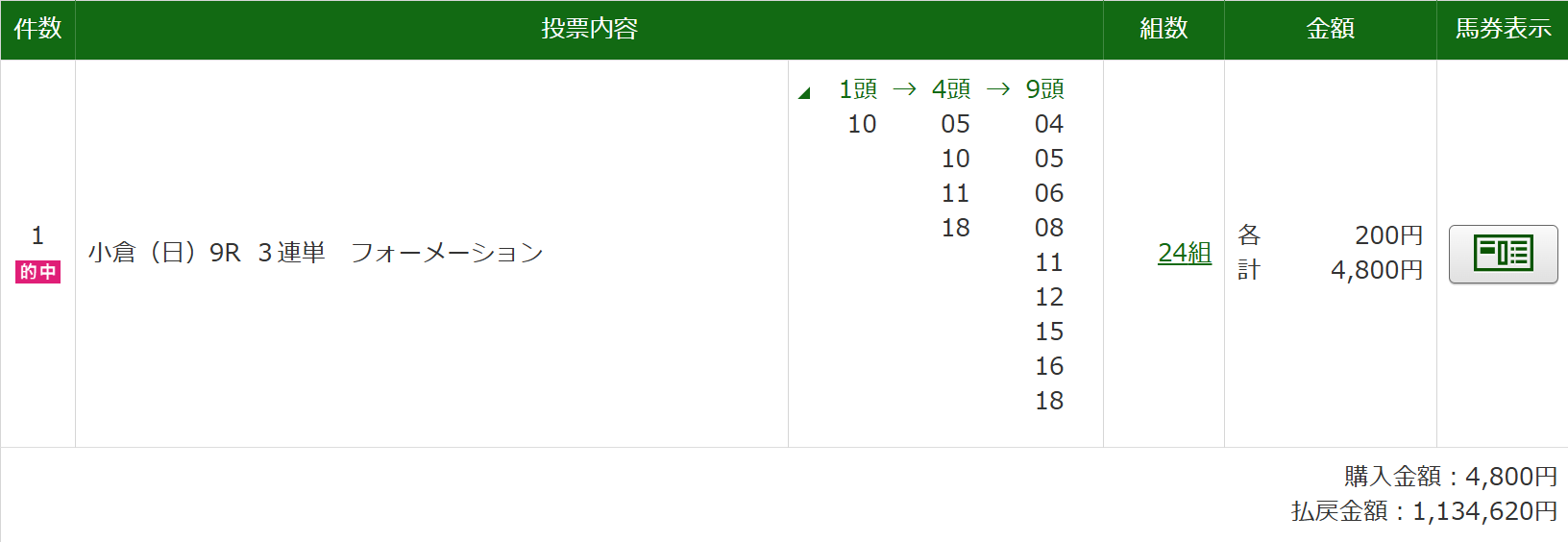1568x542 pixels.
Task: Click the 9頭 third-place heading
Action: (x=1044, y=89)
